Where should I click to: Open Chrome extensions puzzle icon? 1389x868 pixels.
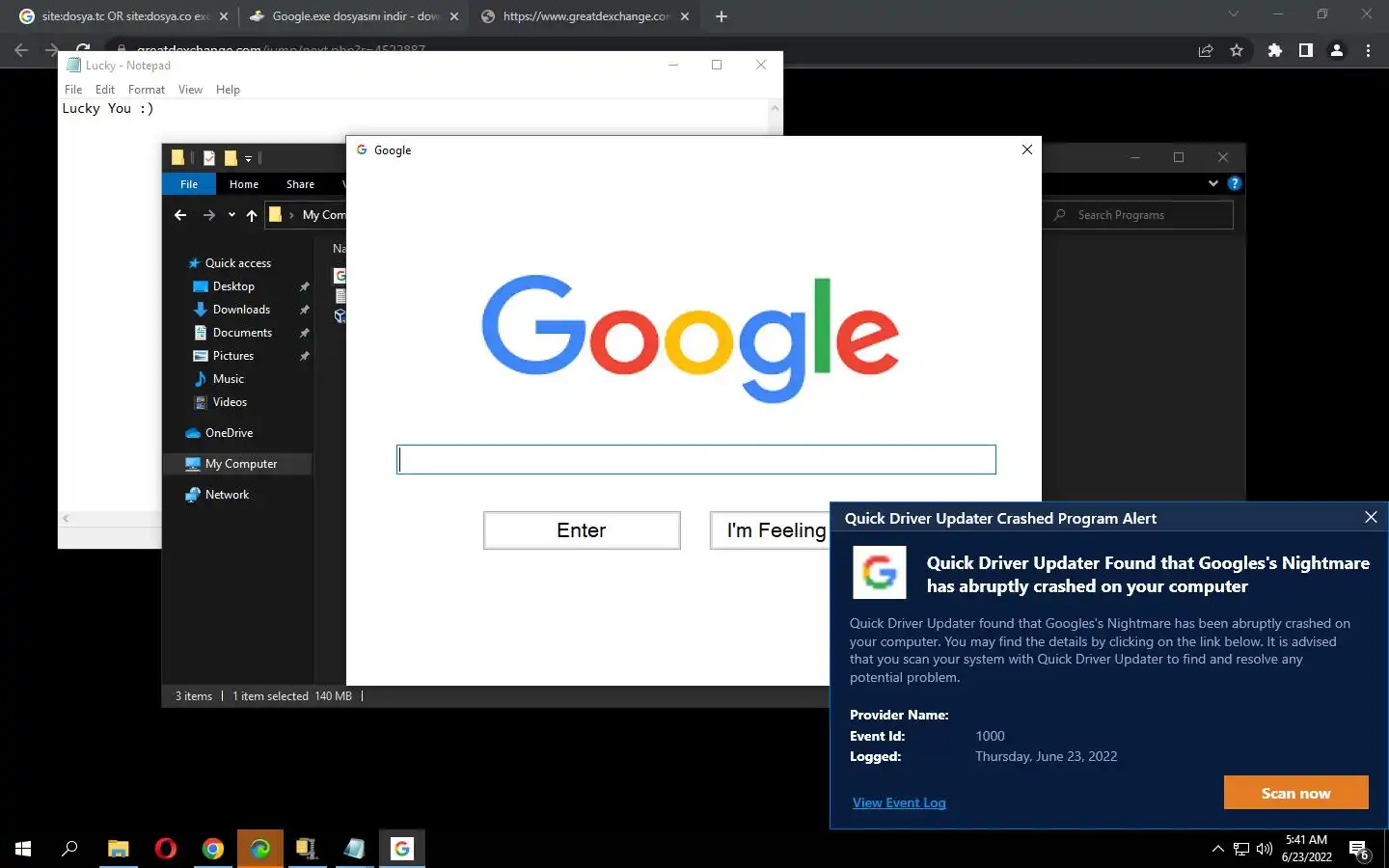pyautogui.click(x=1275, y=50)
